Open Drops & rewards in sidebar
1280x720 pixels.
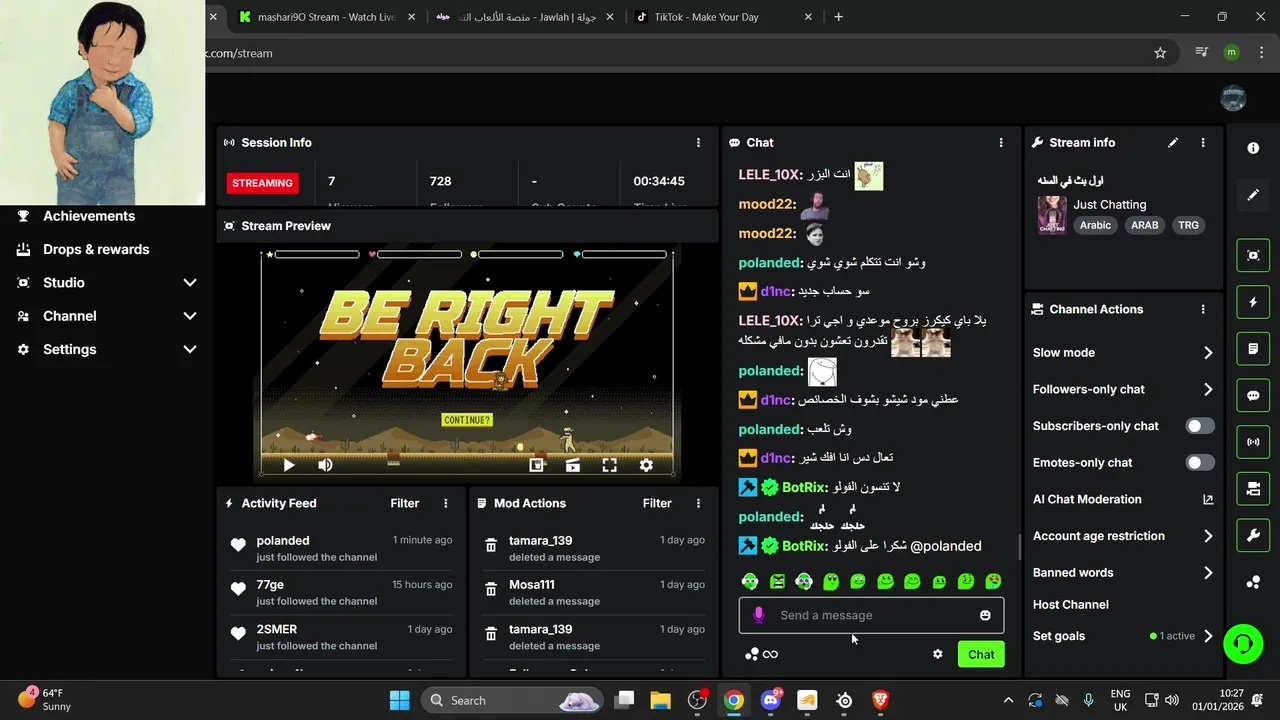[x=96, y=250]
